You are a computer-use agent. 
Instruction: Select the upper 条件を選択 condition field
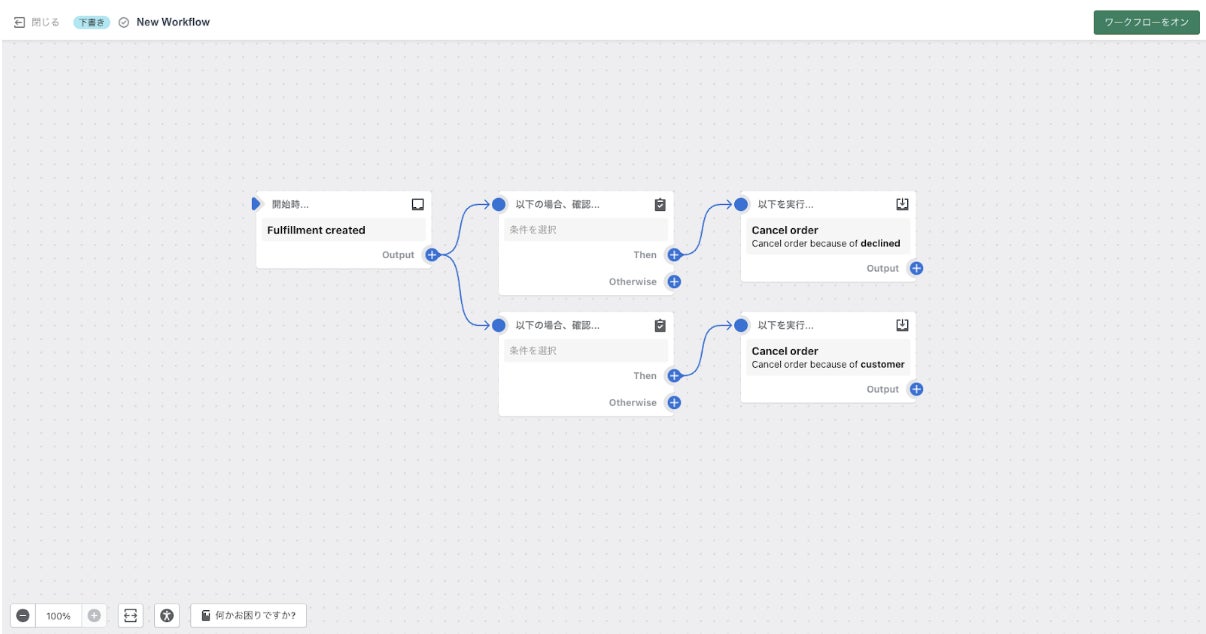(x=585, y=230)
